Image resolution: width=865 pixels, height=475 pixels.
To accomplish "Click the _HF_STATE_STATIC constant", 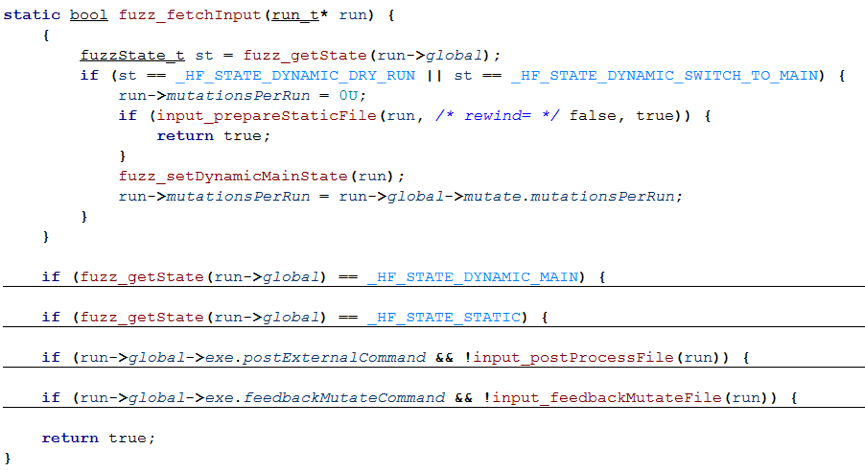I will tap(444, 317).
